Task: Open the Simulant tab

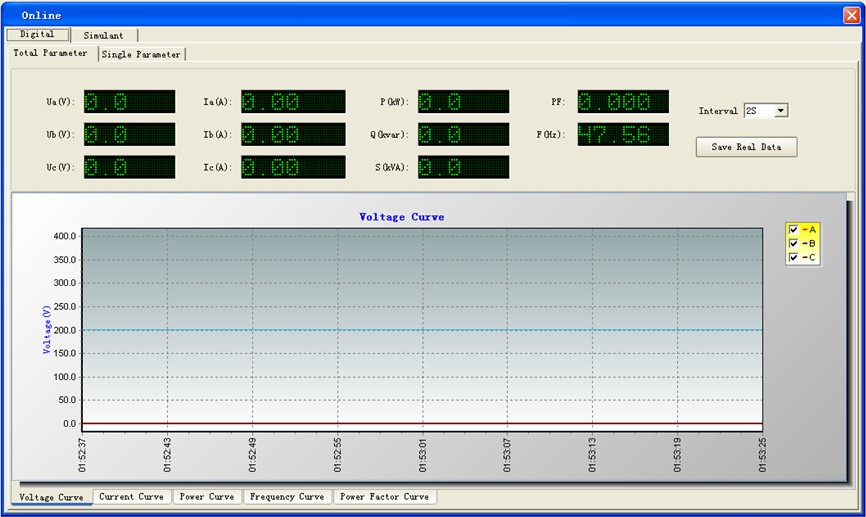Action: click(x=103, y=35)
